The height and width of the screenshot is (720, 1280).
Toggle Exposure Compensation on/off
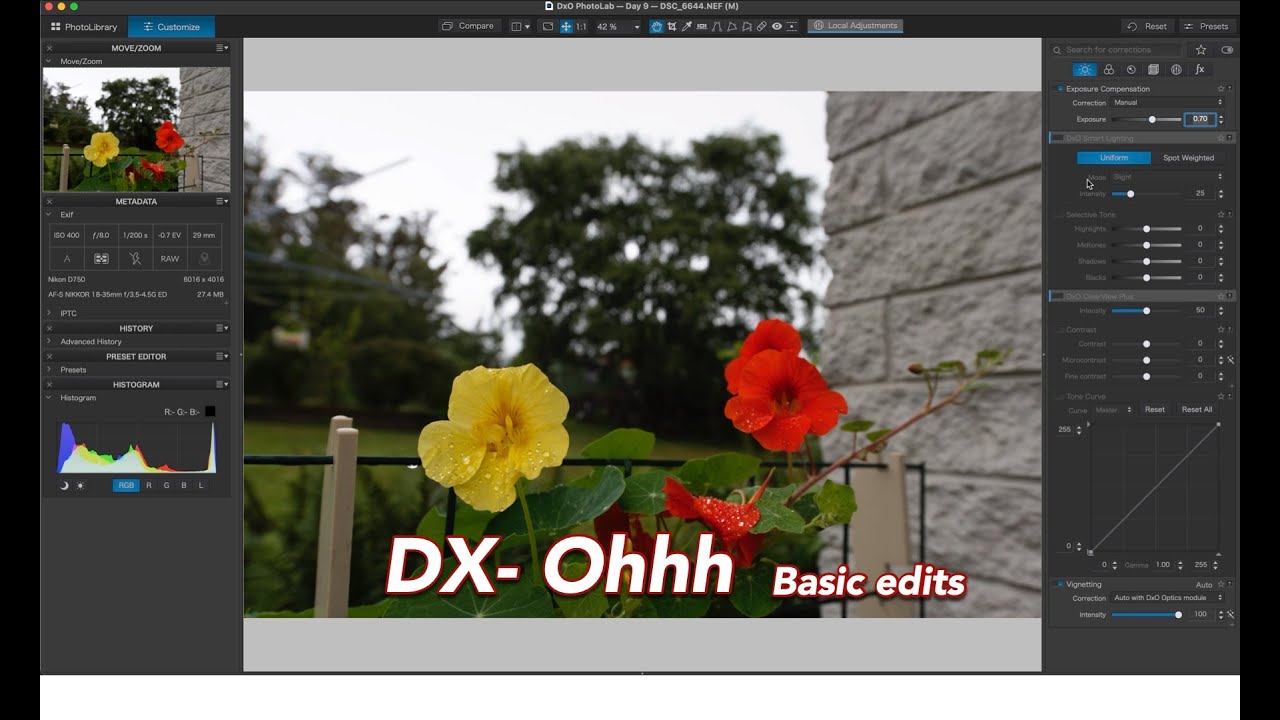point(1060,89)
